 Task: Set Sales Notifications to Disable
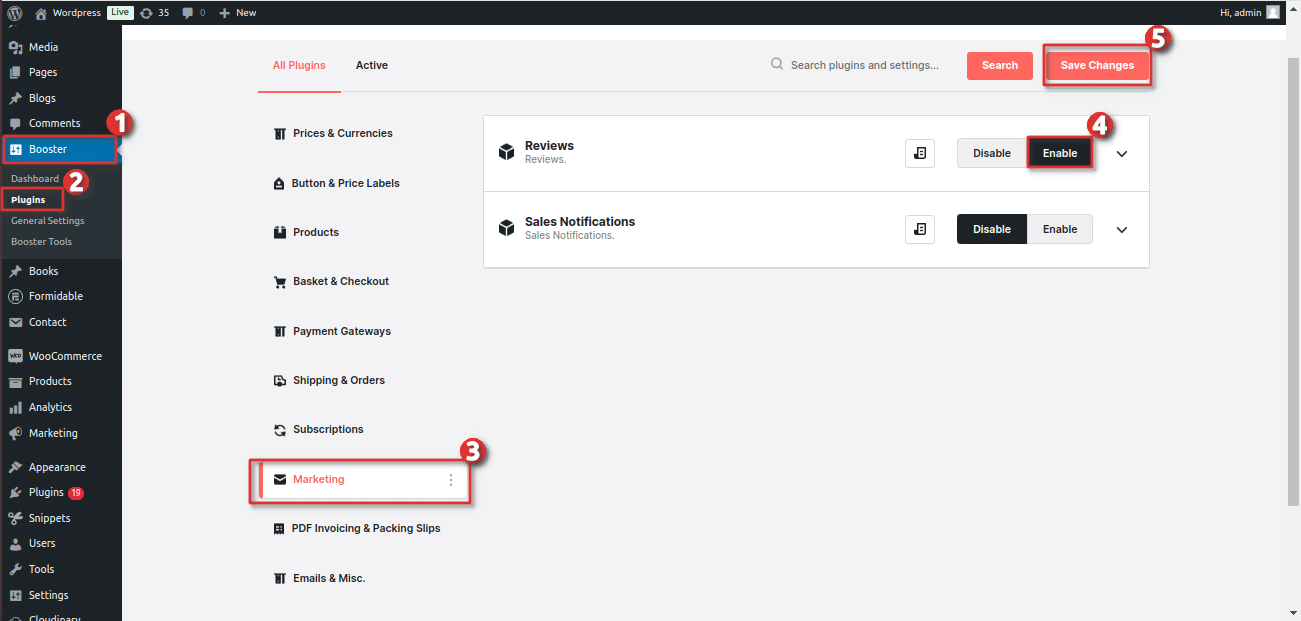click(992, 229)
